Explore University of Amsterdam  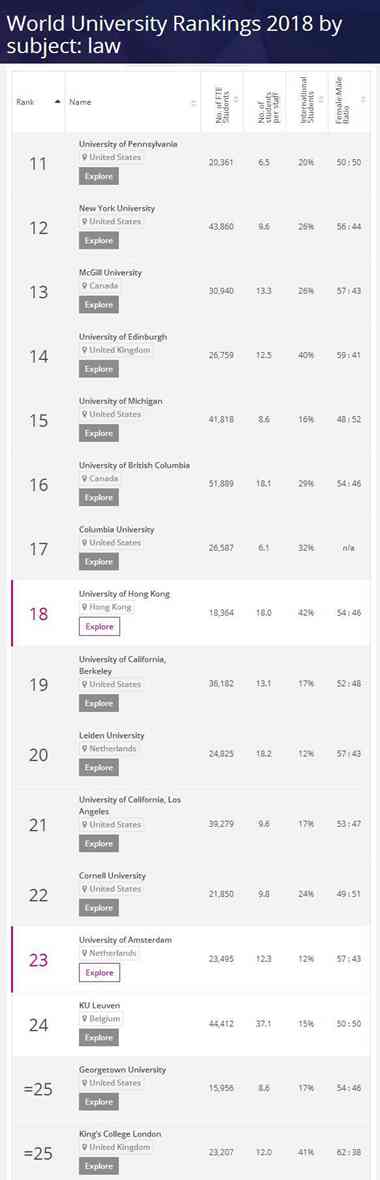(x=99, y=973)
